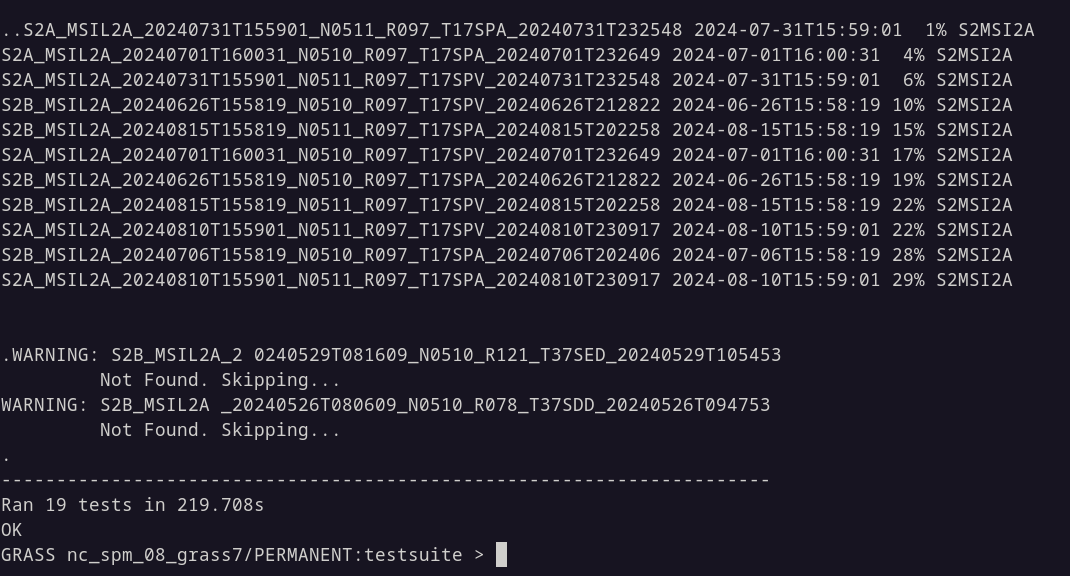Click the 17% cloud cover value
Viewport: 1070px width, 576px height.
pos(908,155)
